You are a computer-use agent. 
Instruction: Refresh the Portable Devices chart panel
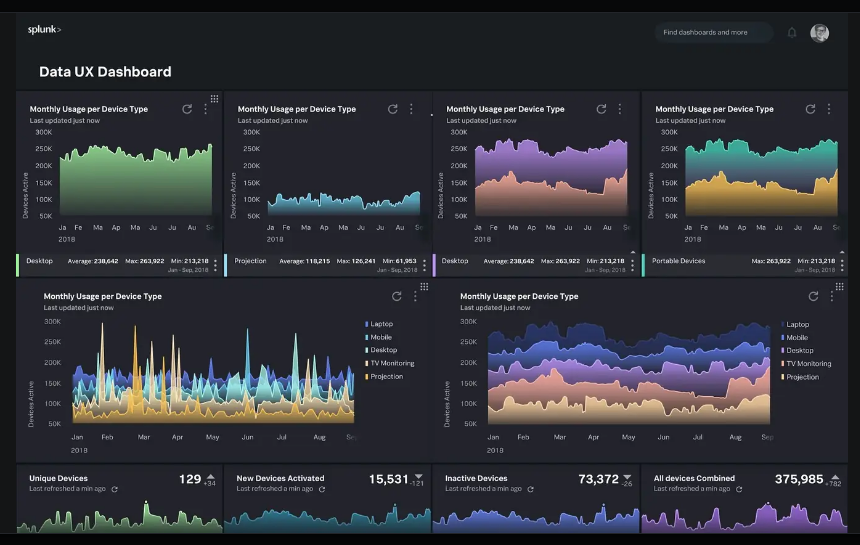click(x=810, y=109)
